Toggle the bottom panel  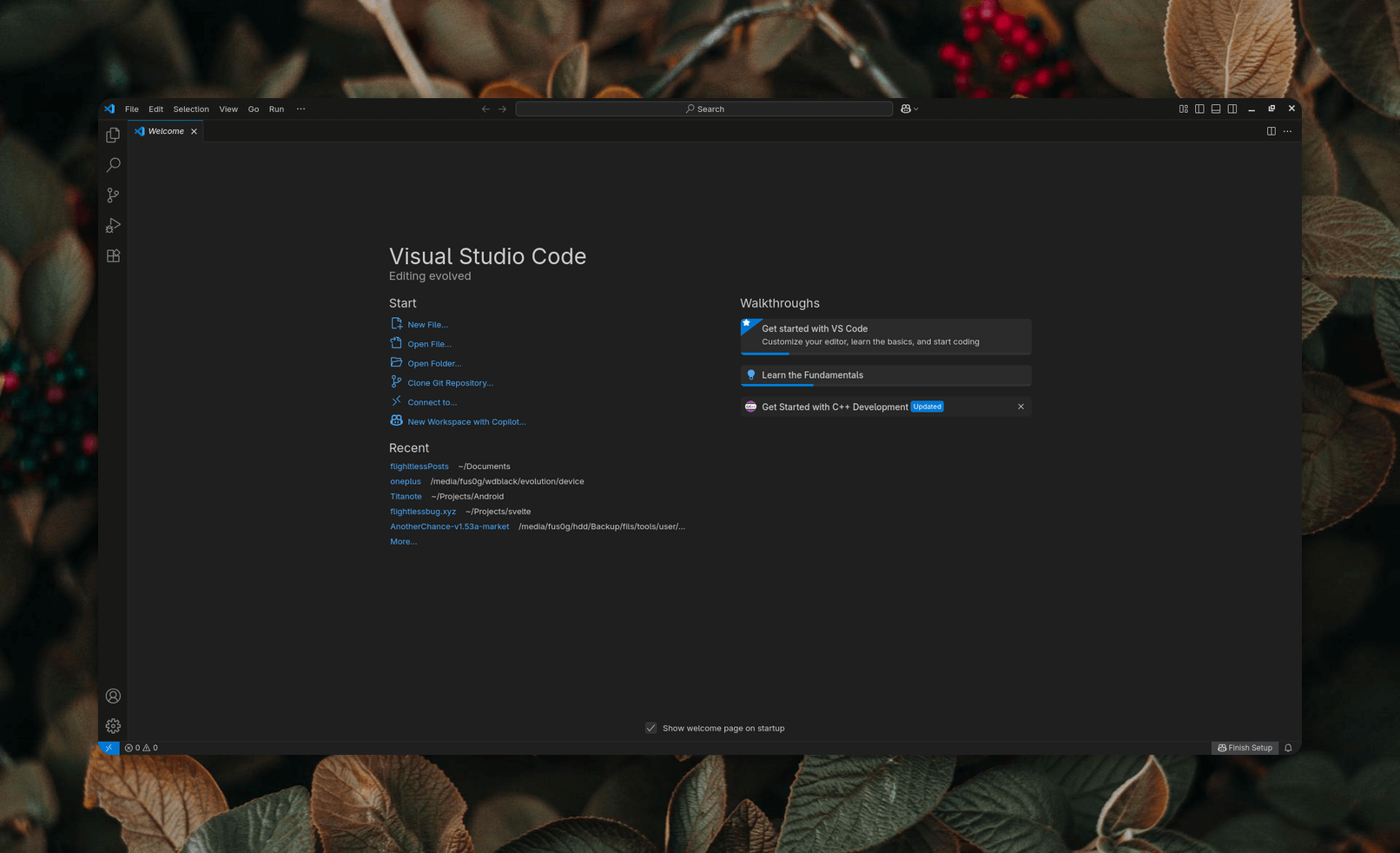(1216, 109)
